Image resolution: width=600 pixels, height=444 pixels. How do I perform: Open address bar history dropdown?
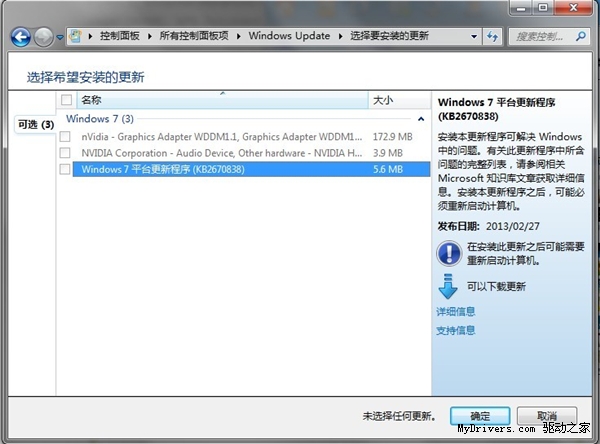474,36
